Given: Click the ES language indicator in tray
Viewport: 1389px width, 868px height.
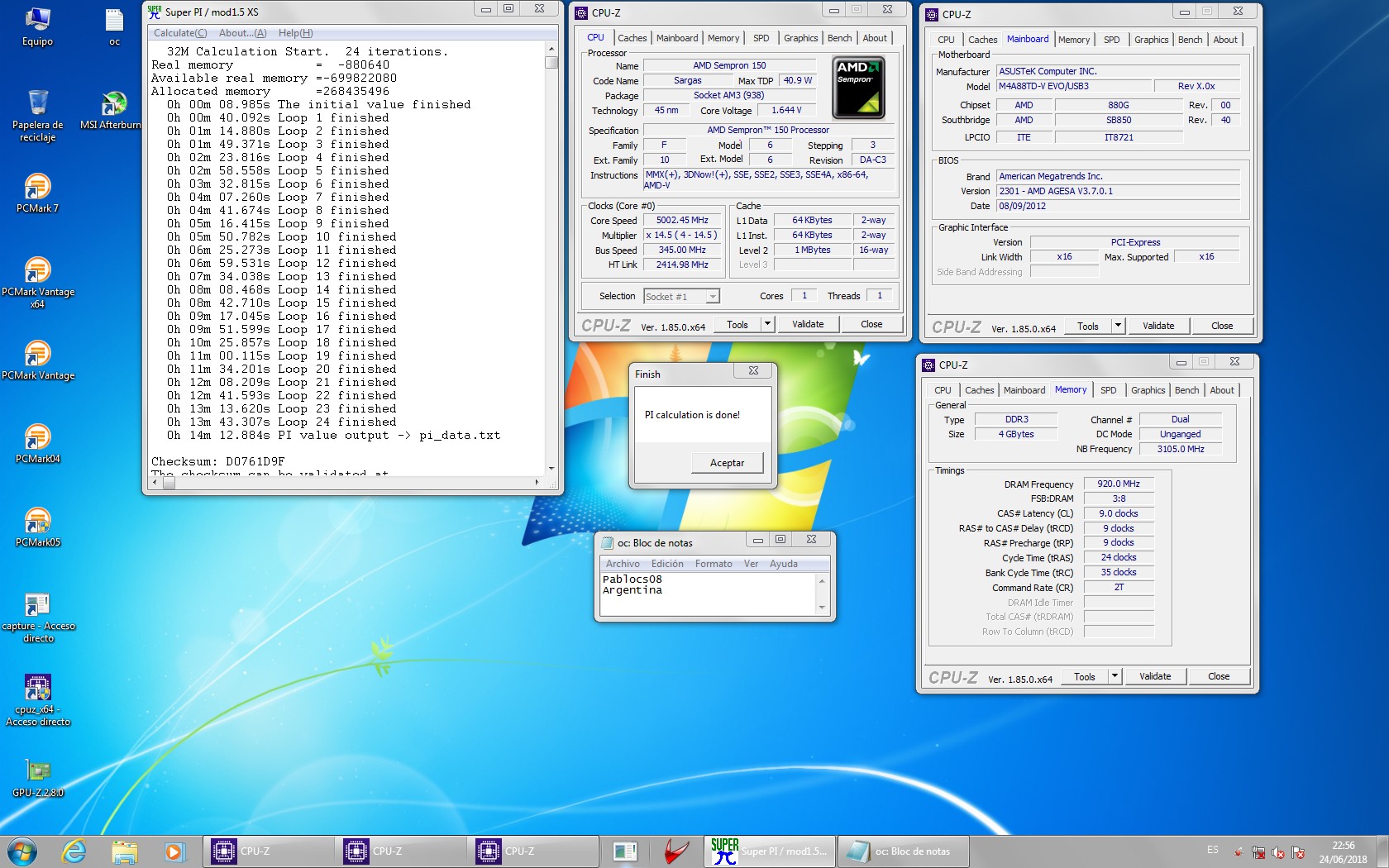Looking at the screenshot, I should coord(1212,850).
